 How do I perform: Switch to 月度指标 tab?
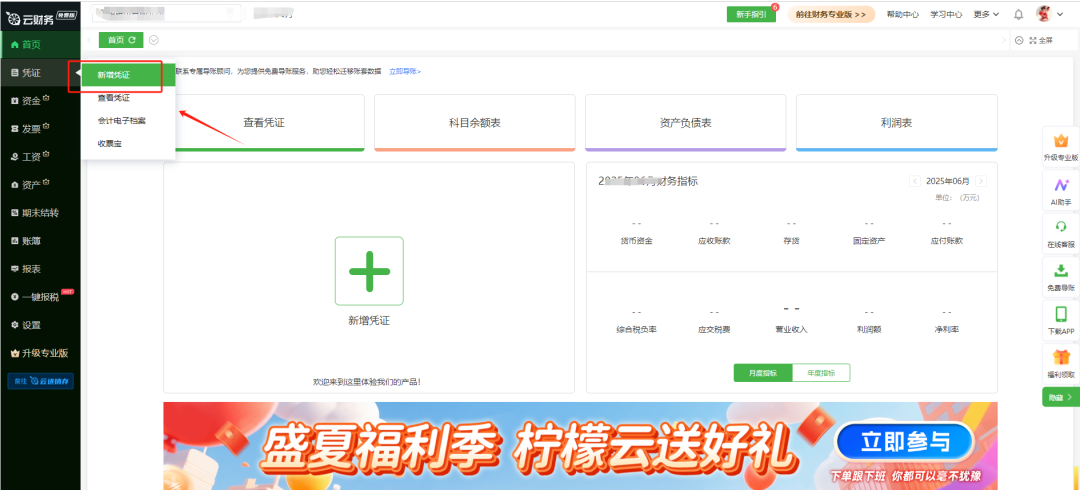tap(762, 373)
